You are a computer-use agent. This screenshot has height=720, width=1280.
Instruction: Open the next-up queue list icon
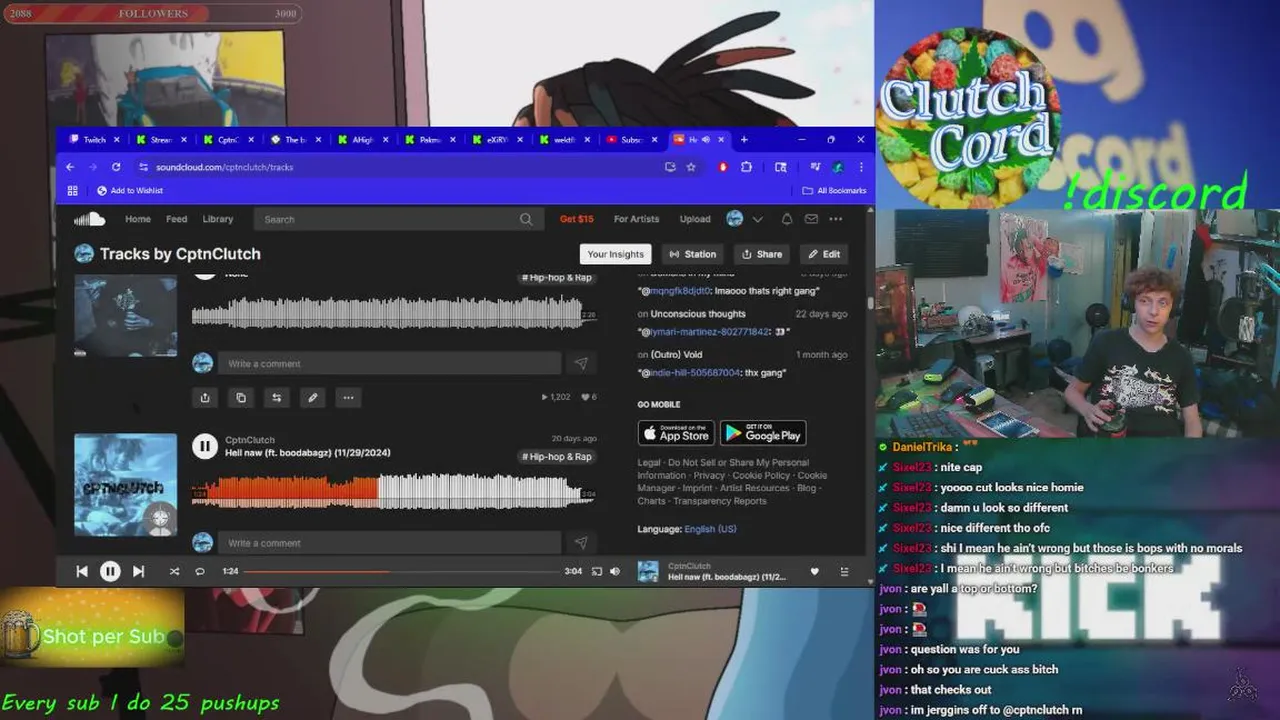click(844, 571)
